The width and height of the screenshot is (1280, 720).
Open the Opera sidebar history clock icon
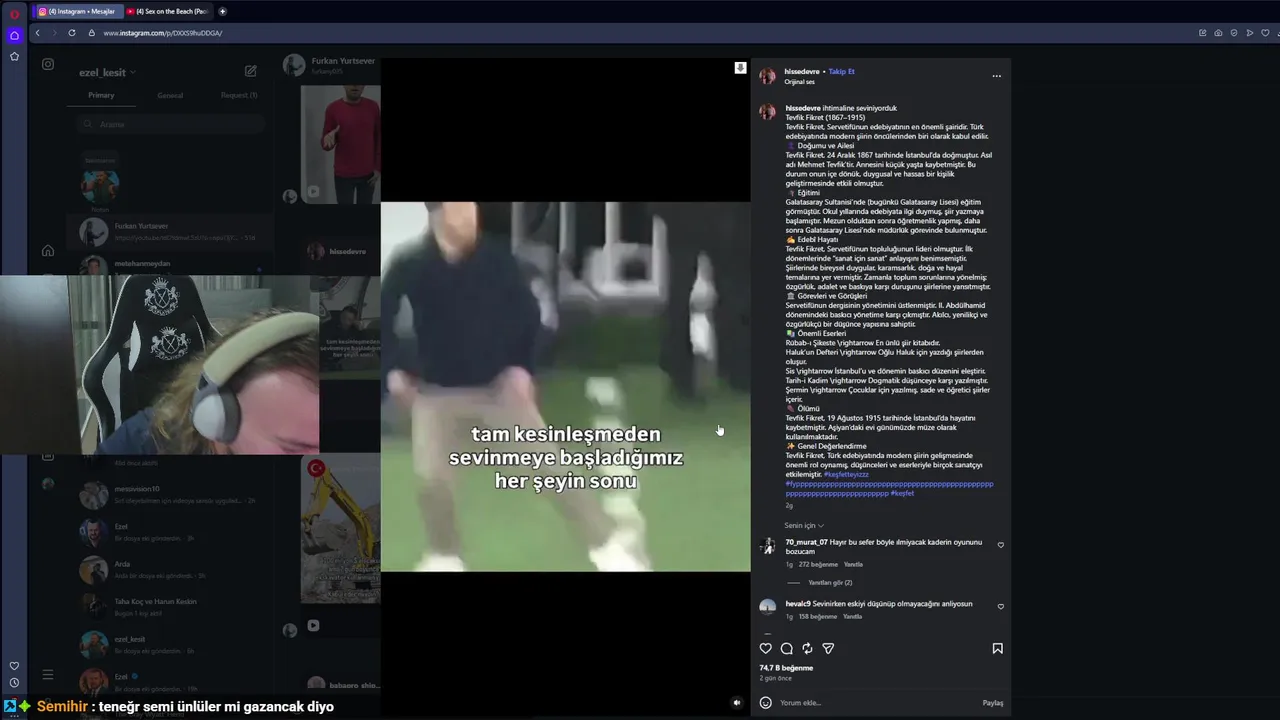(14, 683)
